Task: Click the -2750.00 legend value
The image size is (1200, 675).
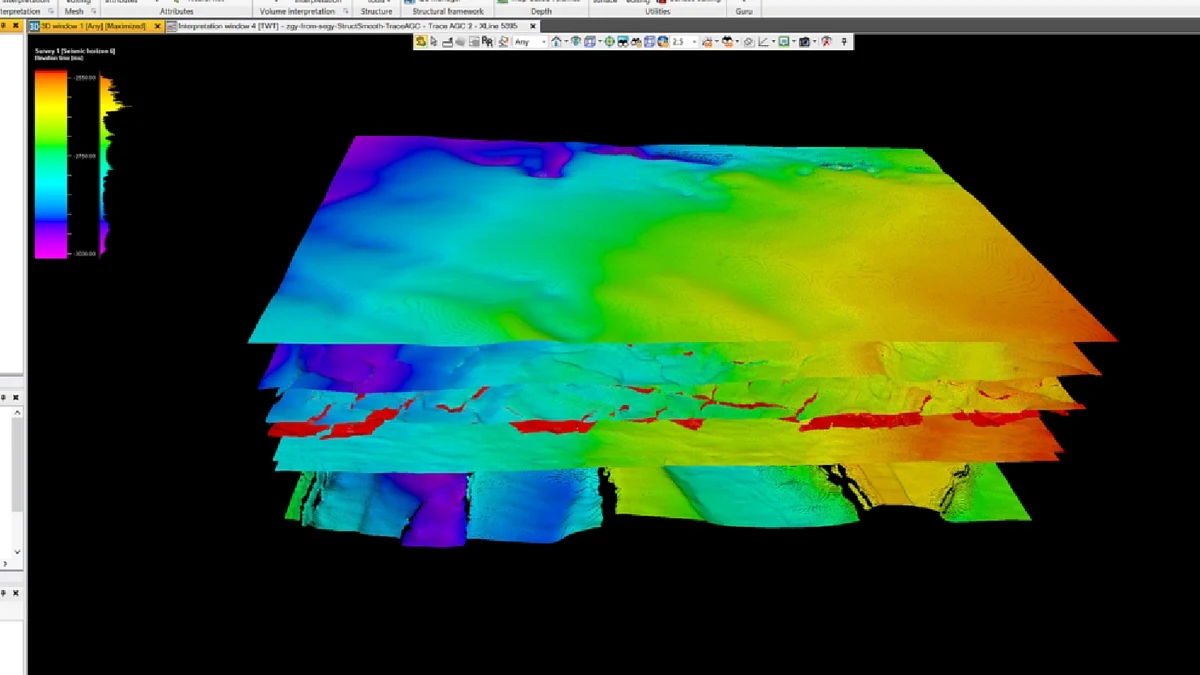Action: click(83, 157)
